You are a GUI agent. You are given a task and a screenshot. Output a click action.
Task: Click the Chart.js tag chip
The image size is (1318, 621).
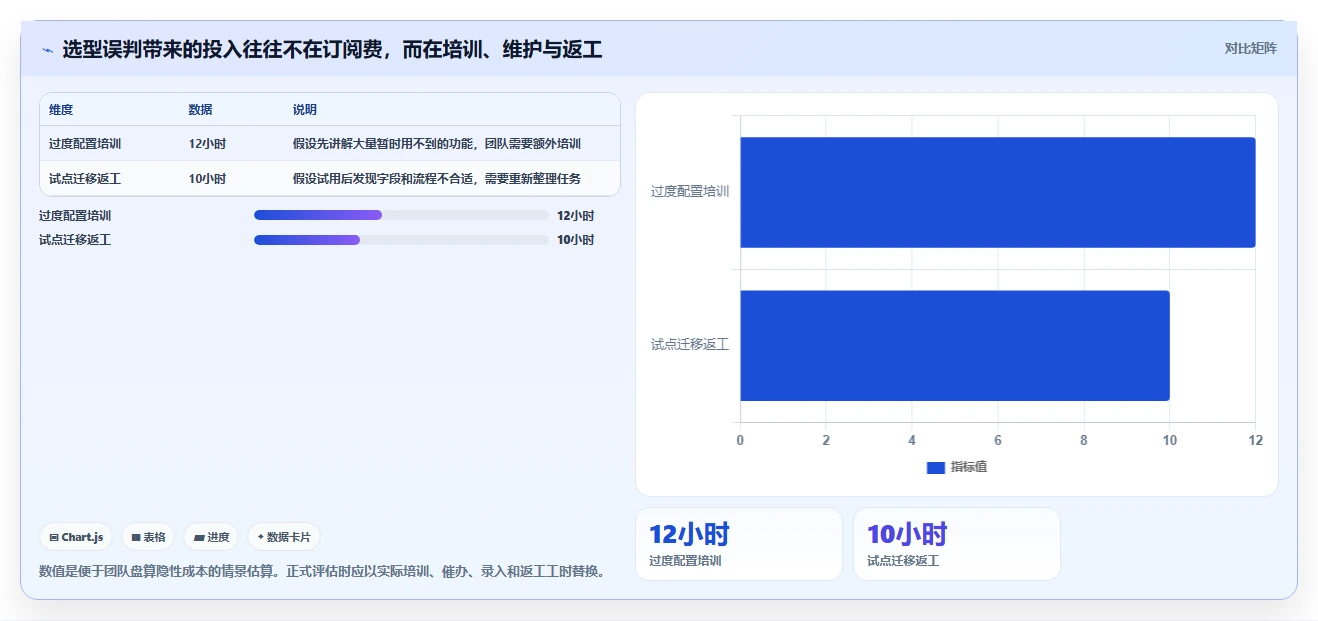click(76, 537)
